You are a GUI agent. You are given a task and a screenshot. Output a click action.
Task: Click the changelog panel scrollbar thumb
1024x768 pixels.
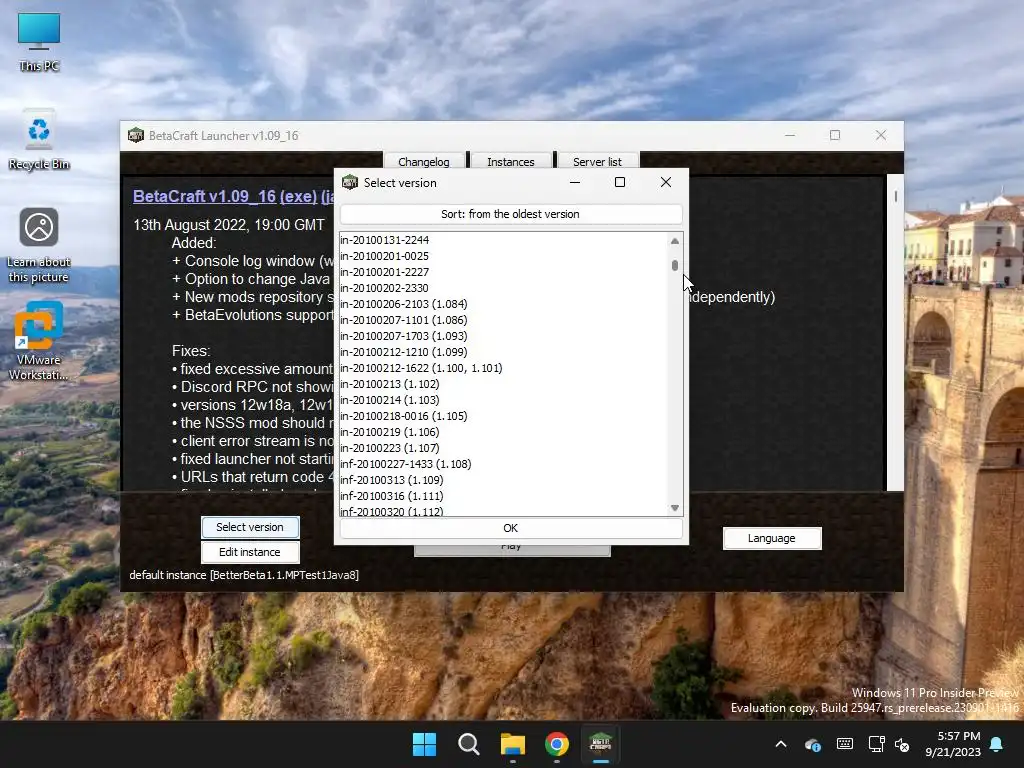click(895, 196)
